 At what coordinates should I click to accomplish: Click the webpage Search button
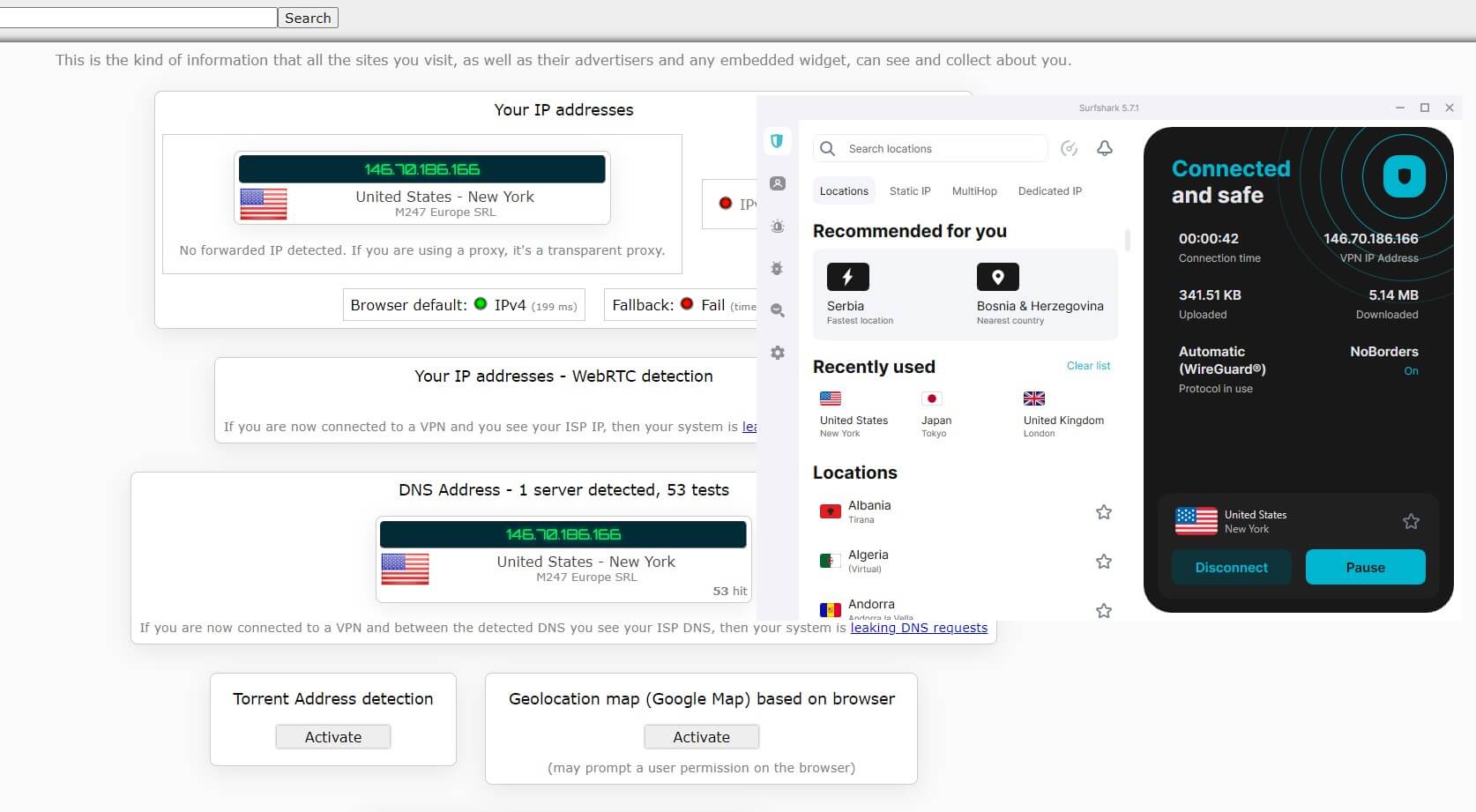click(308, 18)
